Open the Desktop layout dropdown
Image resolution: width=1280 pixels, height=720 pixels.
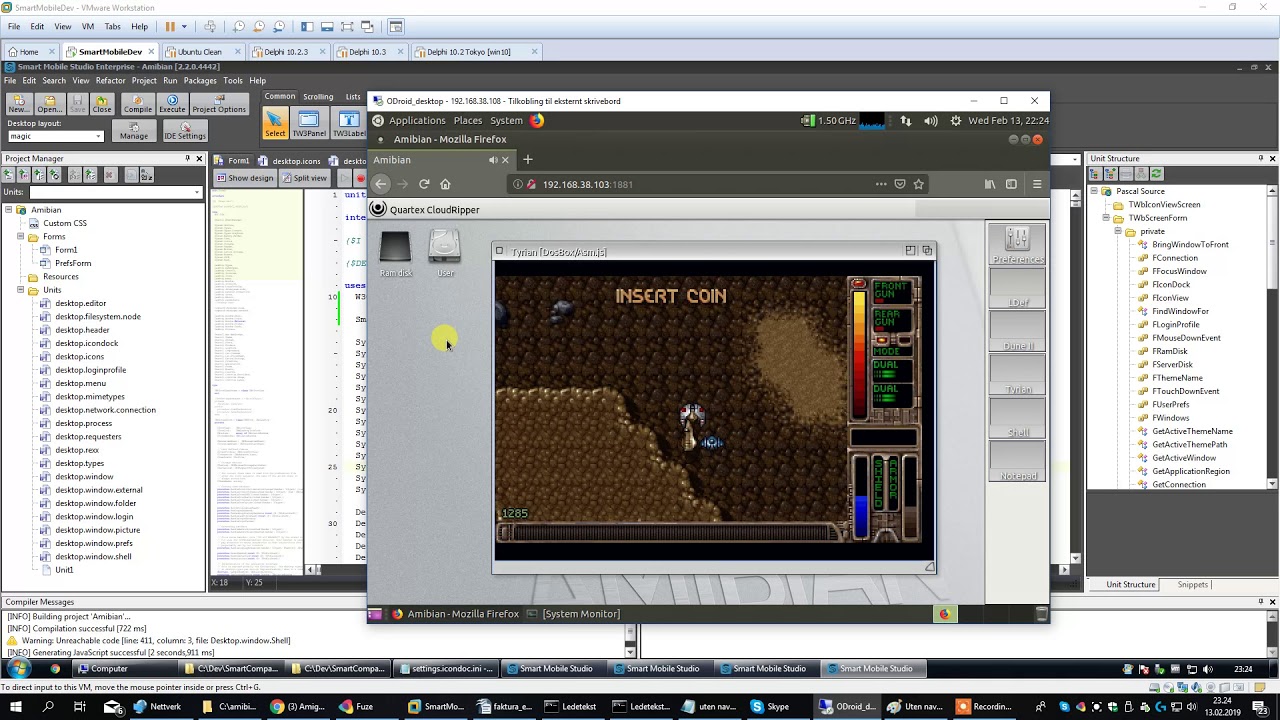pyautogui.click(x=98, y=136)
